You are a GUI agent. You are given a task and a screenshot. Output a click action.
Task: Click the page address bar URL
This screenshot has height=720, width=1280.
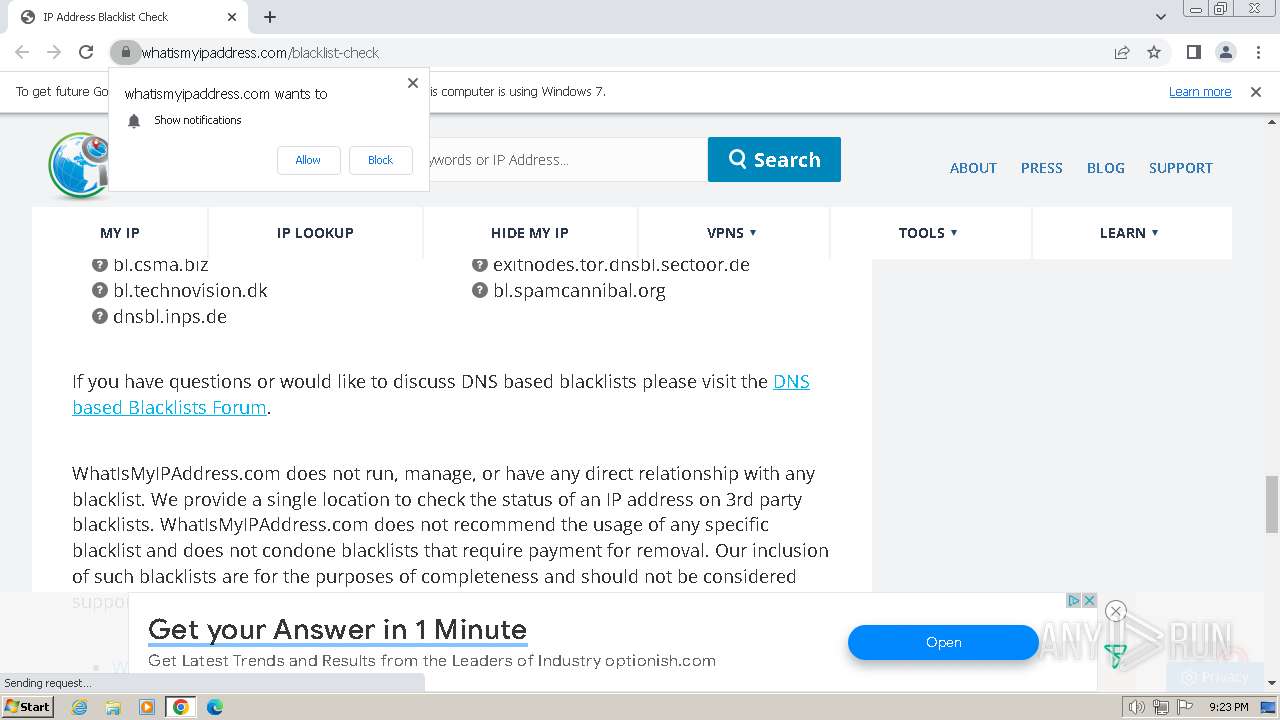click(x=260, y=52)
